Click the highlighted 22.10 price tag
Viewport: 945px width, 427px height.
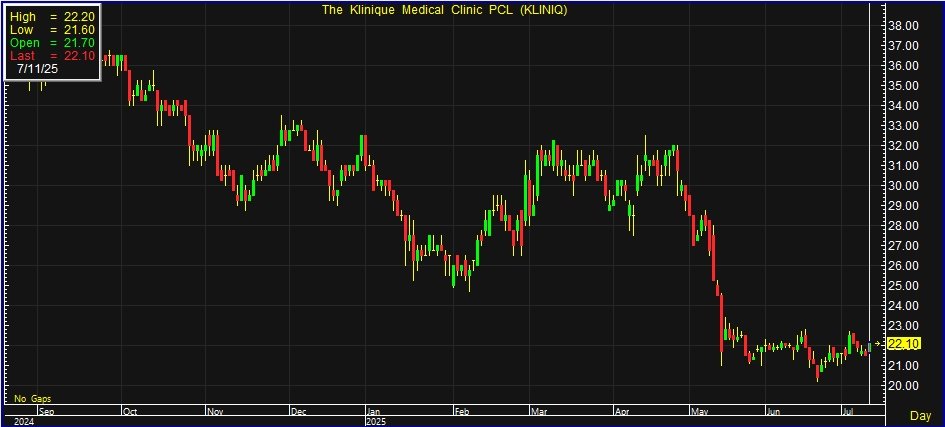pyautogui.click(x=903, y=344)
